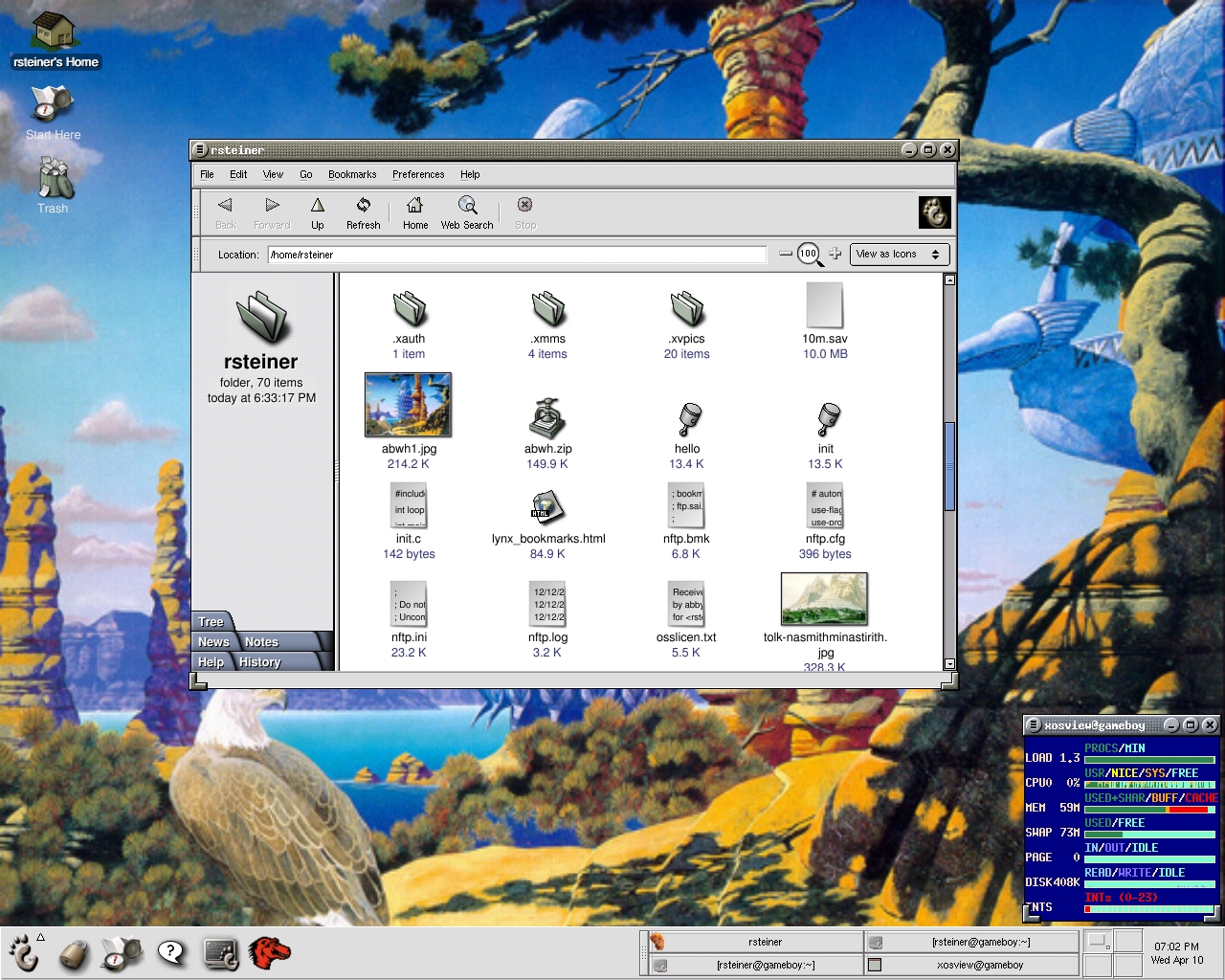The height and width of the screenshot is (980, 1225).
Task: Click the first workspace in pager
Action: pos(1099,941)
